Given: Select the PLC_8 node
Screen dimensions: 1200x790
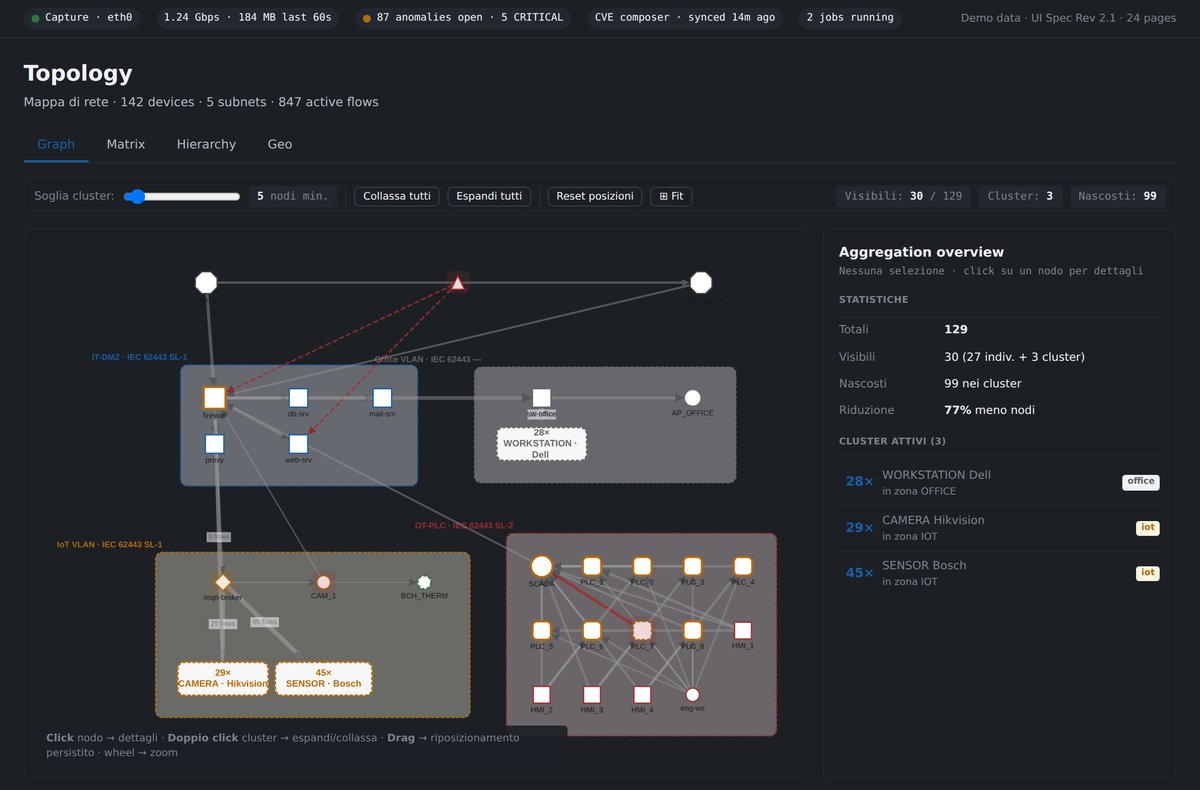Looking at the screenshot, I should pos(692,631).
